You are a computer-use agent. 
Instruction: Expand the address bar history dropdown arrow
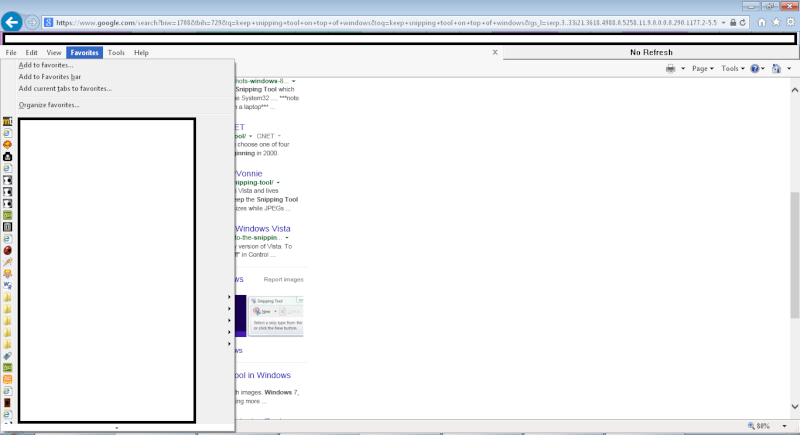[x=723, y=22]
